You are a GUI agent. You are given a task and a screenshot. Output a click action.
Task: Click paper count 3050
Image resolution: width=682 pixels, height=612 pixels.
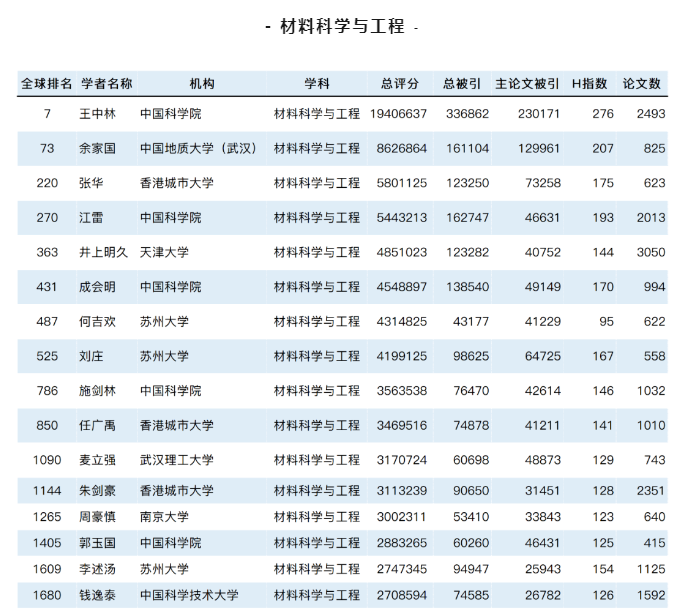651,252
